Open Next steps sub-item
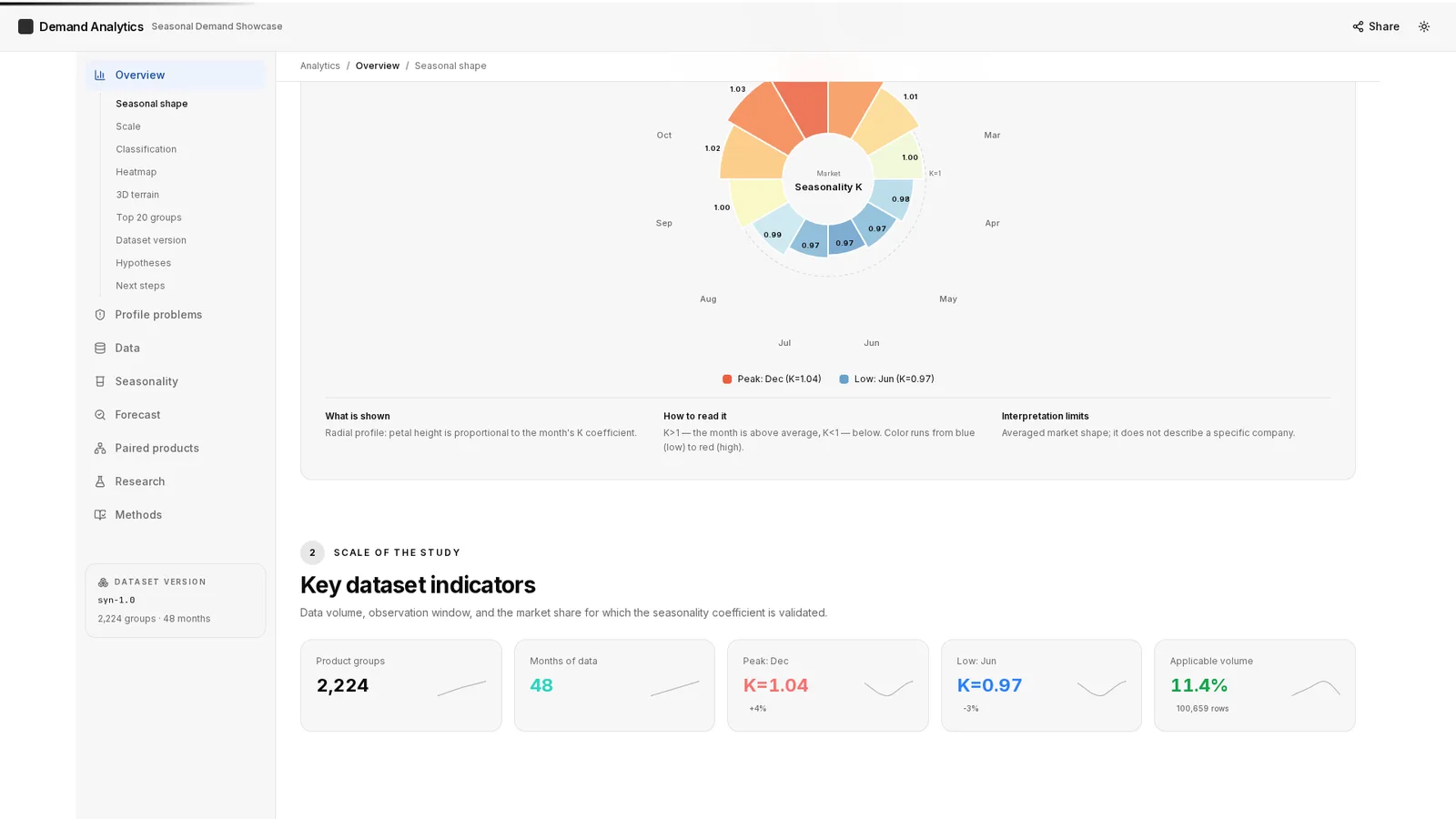The height and width of the screenshot is (819, 1456). [140, 286]
